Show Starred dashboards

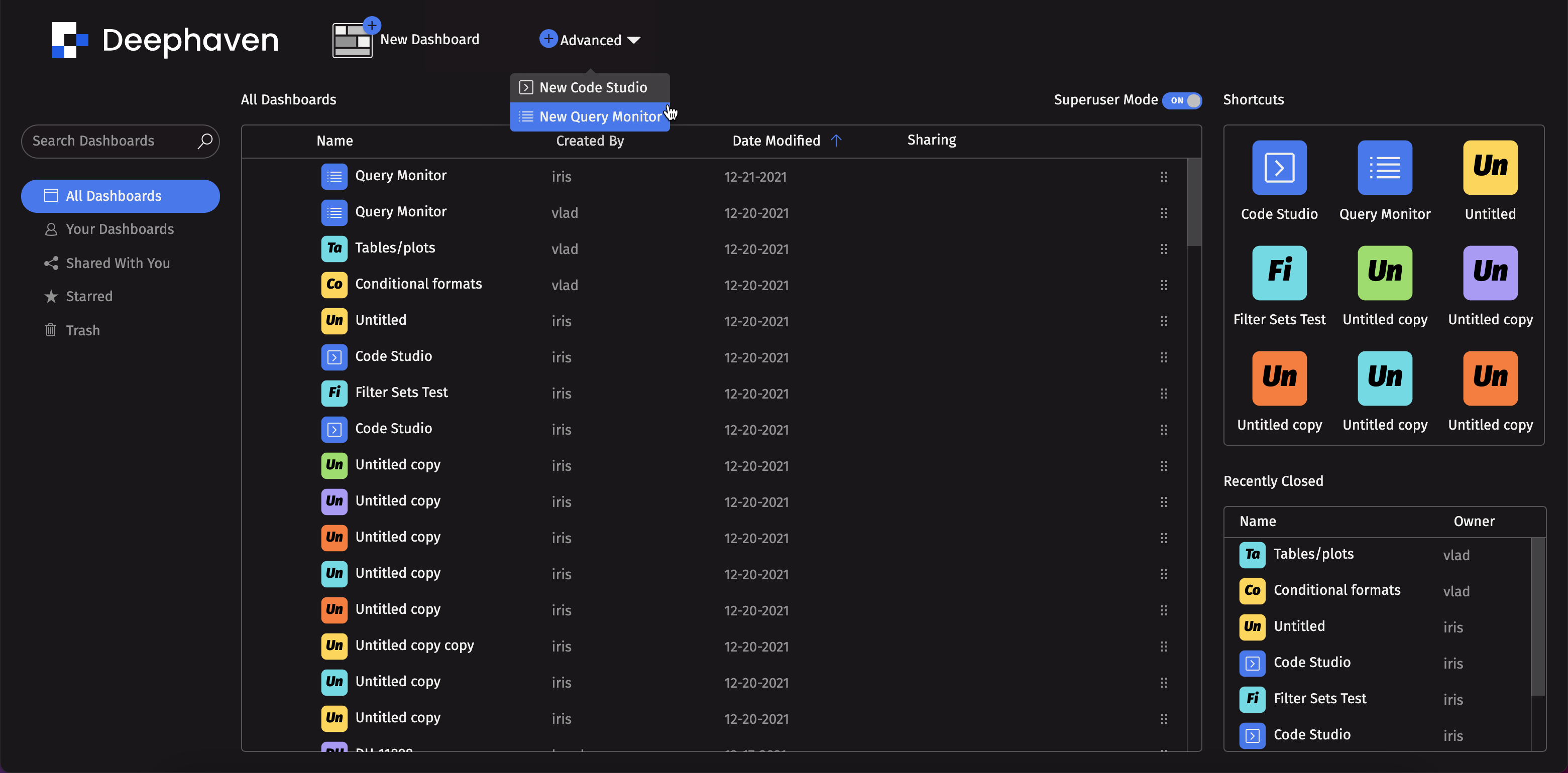coord(120,297)
